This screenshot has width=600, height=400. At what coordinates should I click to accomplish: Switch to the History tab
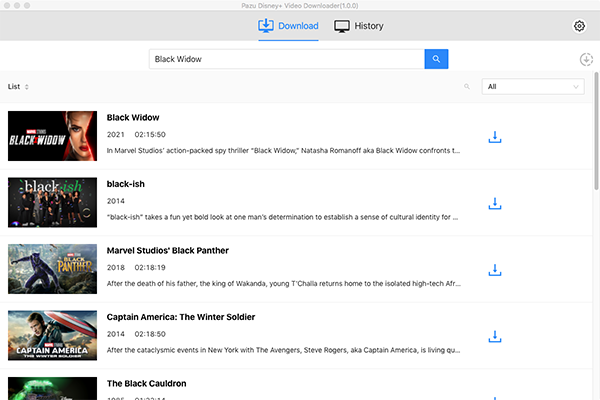(x=359, y=26)
